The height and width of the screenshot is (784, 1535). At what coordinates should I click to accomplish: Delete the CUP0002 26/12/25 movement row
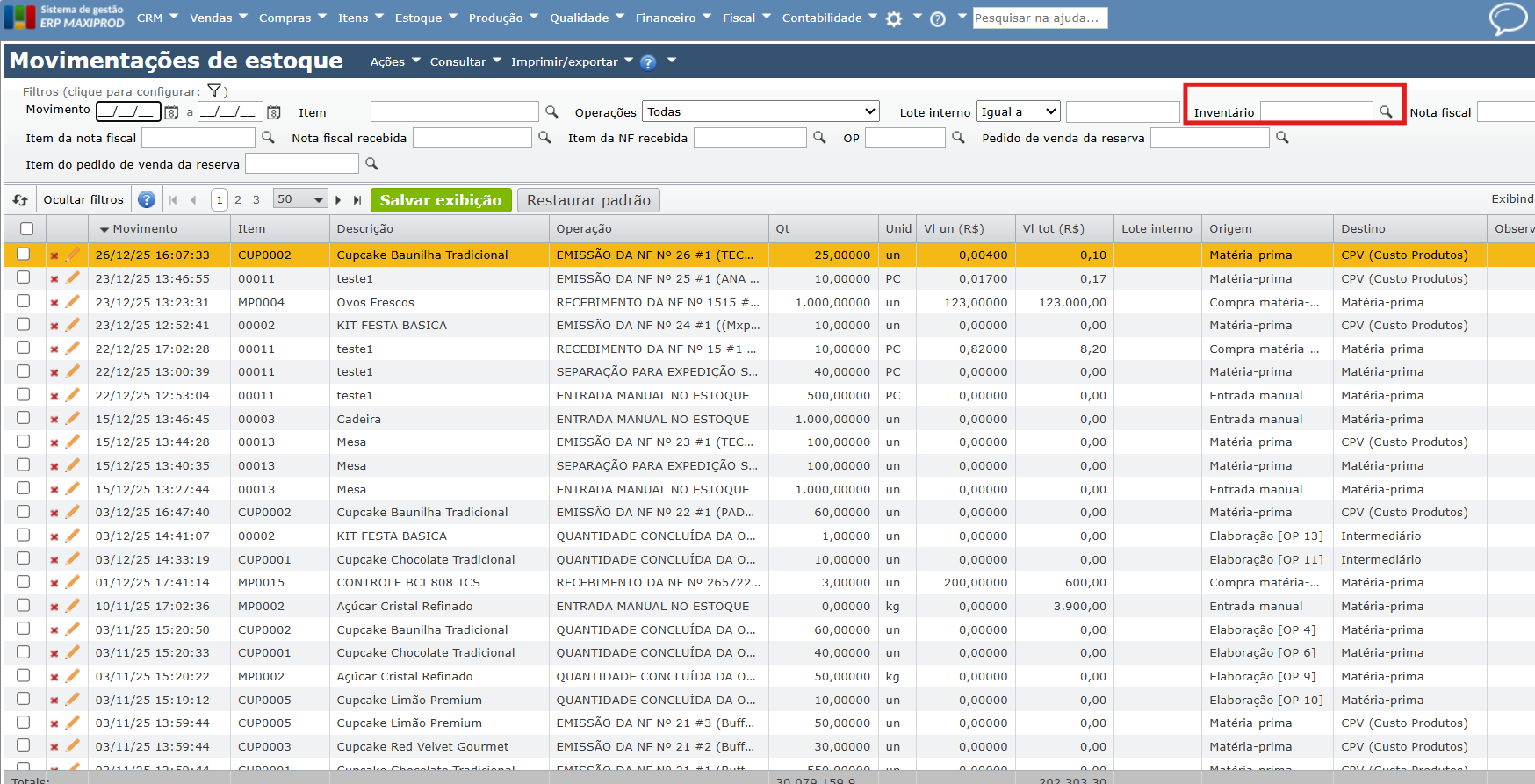point(54,255)
